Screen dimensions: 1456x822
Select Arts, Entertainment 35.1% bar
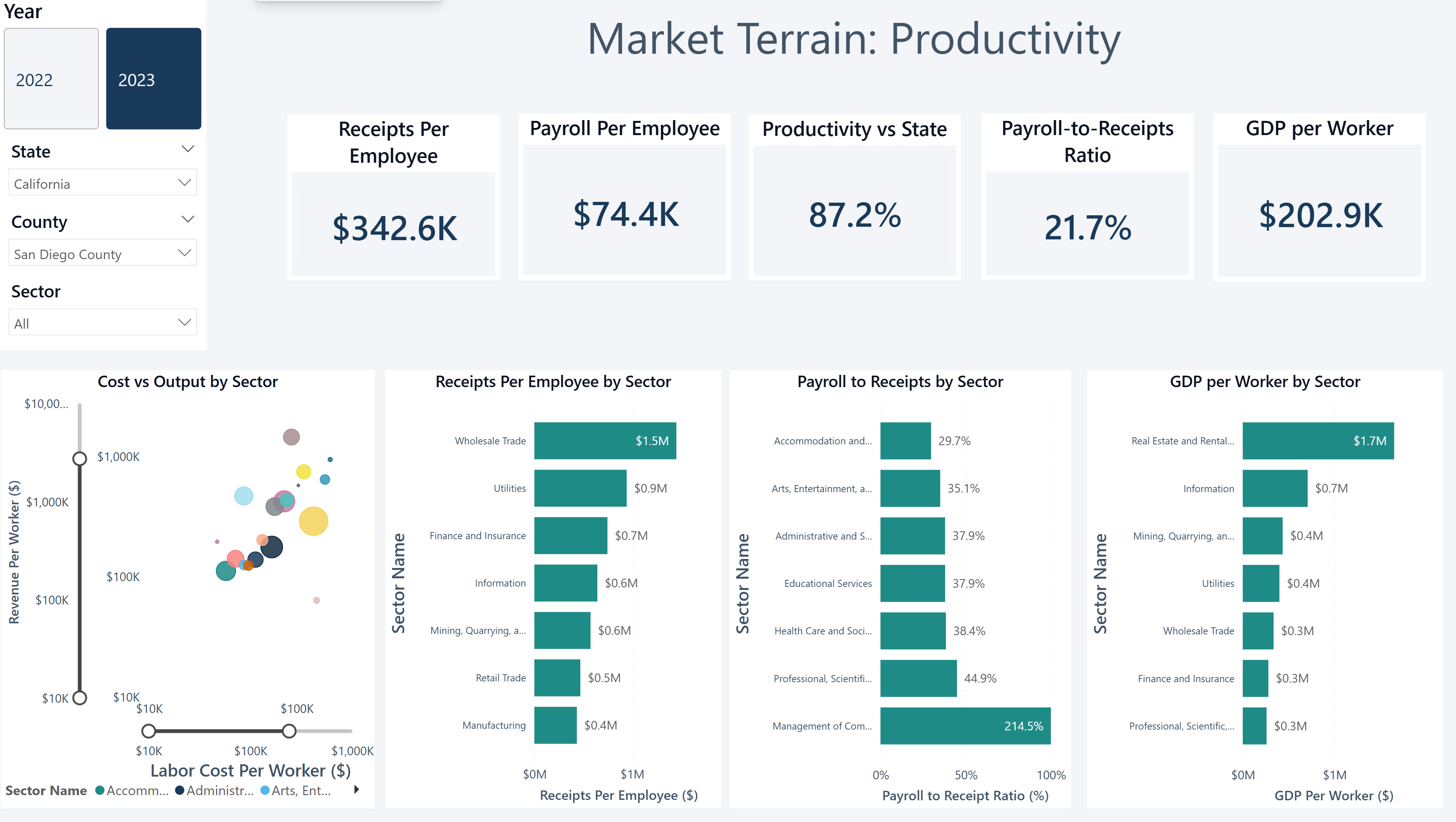tap(910, 488)
